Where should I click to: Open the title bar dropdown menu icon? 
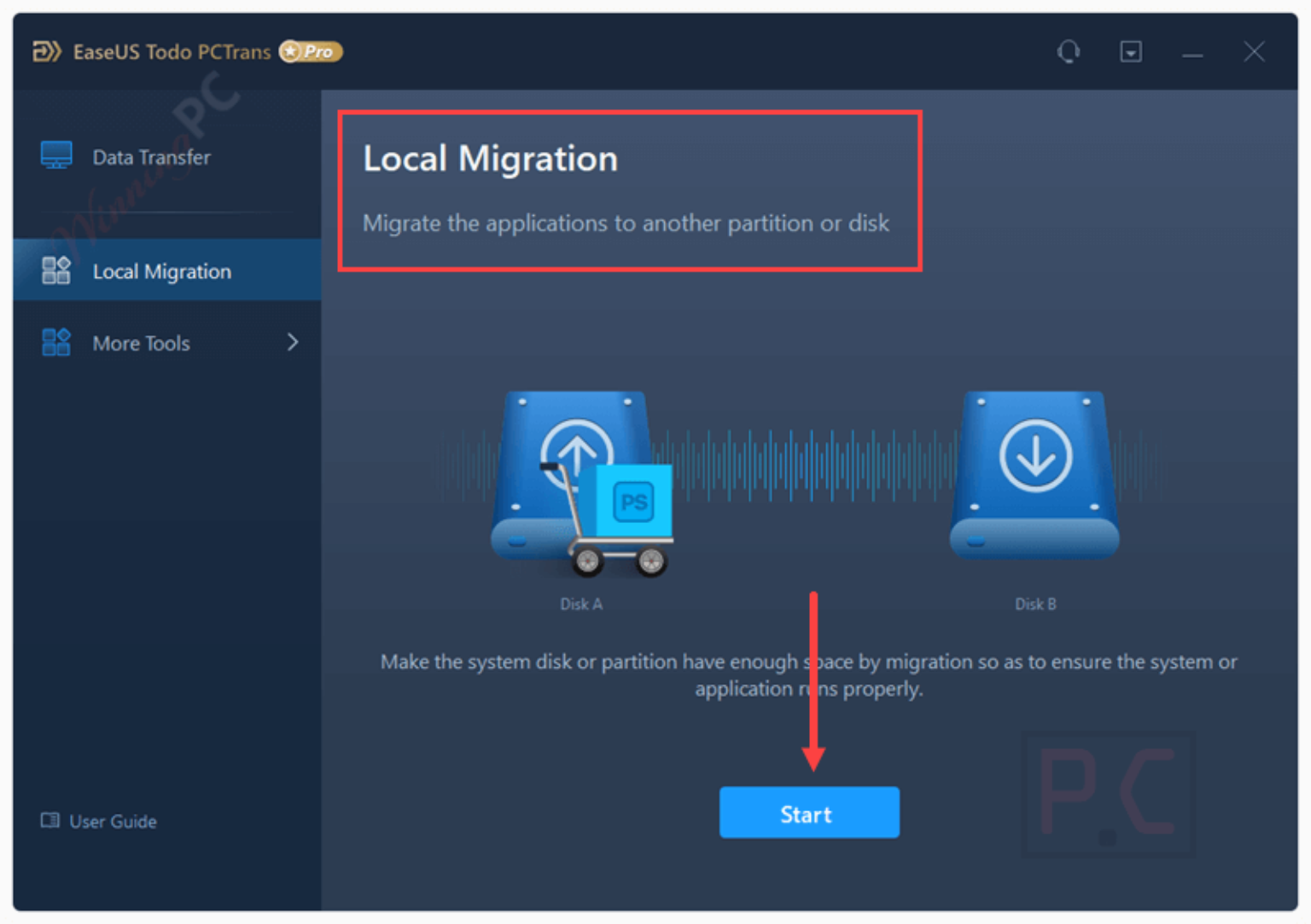tap(1131, 52)
